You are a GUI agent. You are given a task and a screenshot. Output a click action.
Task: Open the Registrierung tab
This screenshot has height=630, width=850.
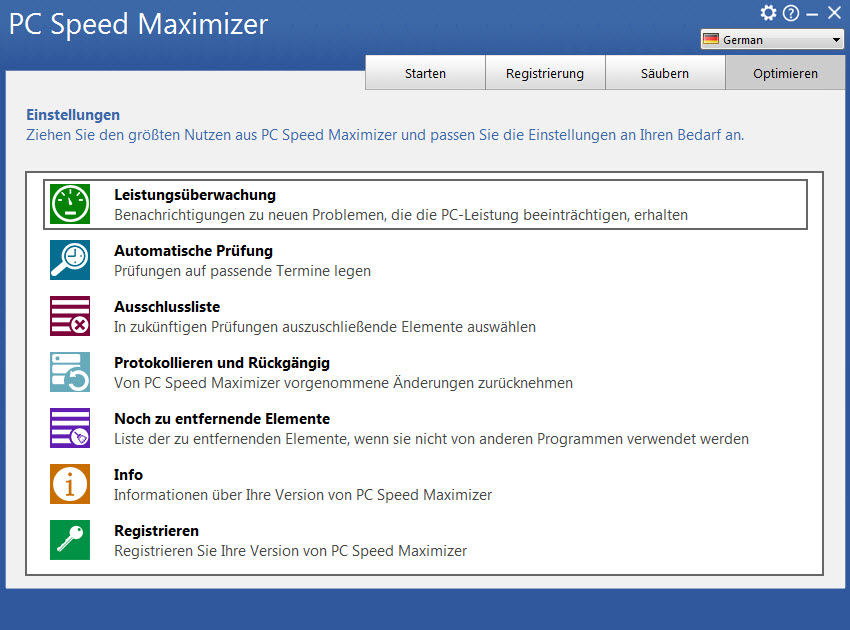(545, 73)
